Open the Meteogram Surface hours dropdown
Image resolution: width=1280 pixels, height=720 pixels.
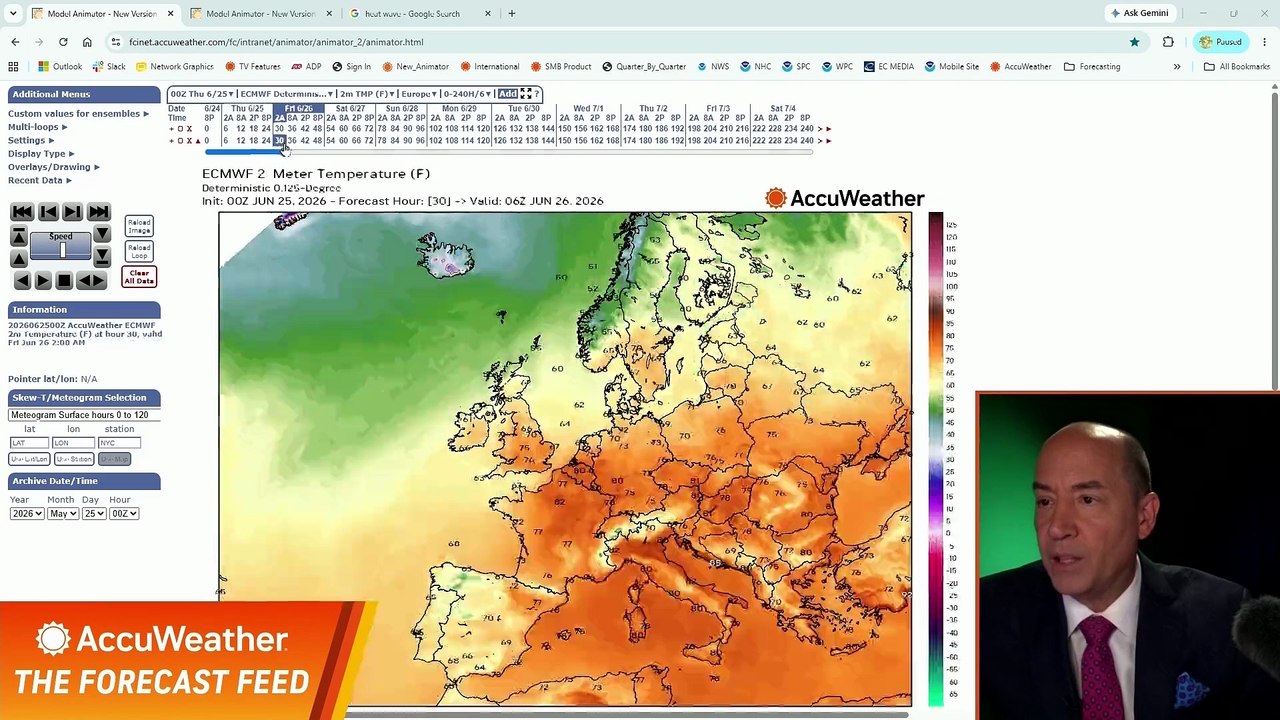[84, 415]
